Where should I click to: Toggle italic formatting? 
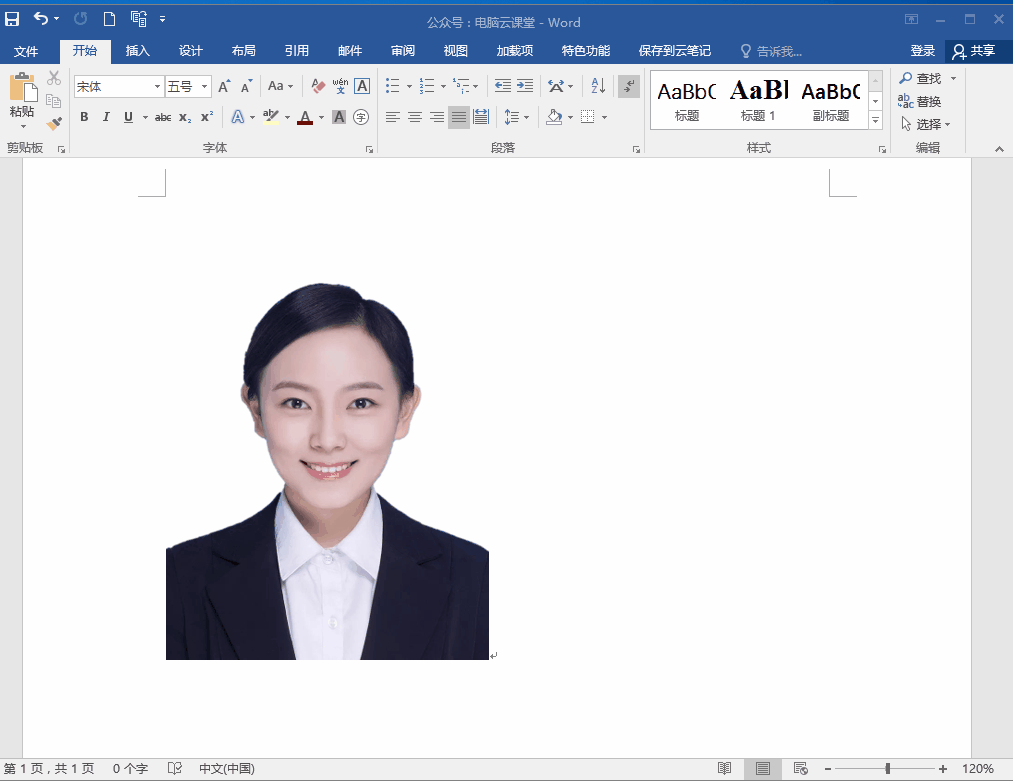pos(106,117)
